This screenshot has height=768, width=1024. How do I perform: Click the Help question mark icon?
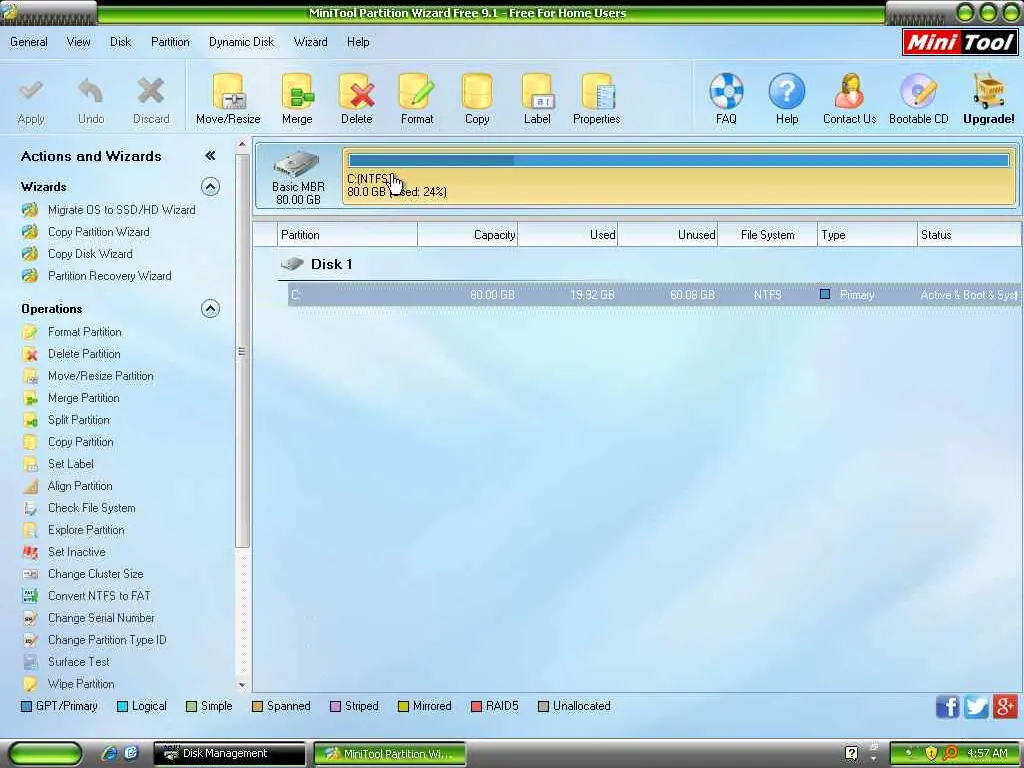[x=786, y=91]
